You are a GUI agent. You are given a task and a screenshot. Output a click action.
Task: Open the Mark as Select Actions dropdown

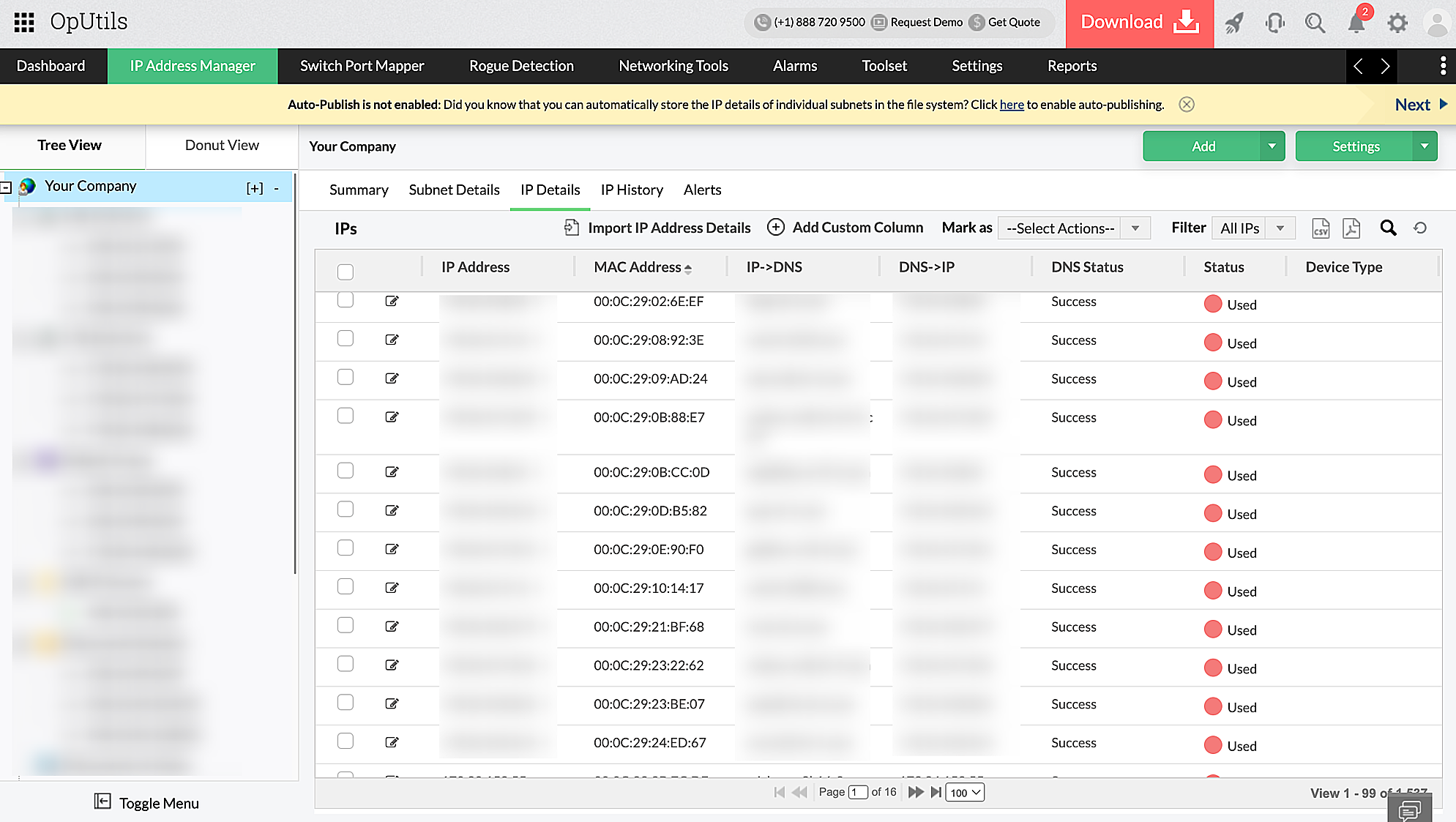1074,228
